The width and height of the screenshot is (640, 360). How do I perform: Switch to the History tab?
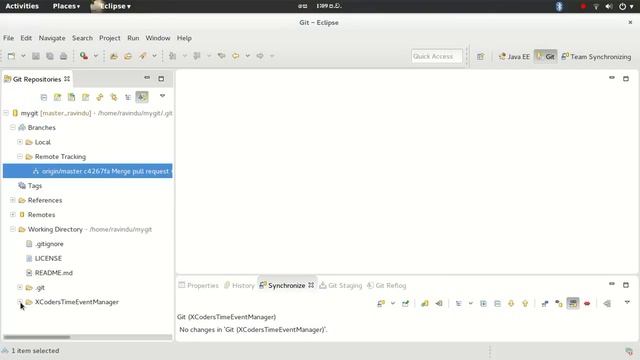[239, 285]
